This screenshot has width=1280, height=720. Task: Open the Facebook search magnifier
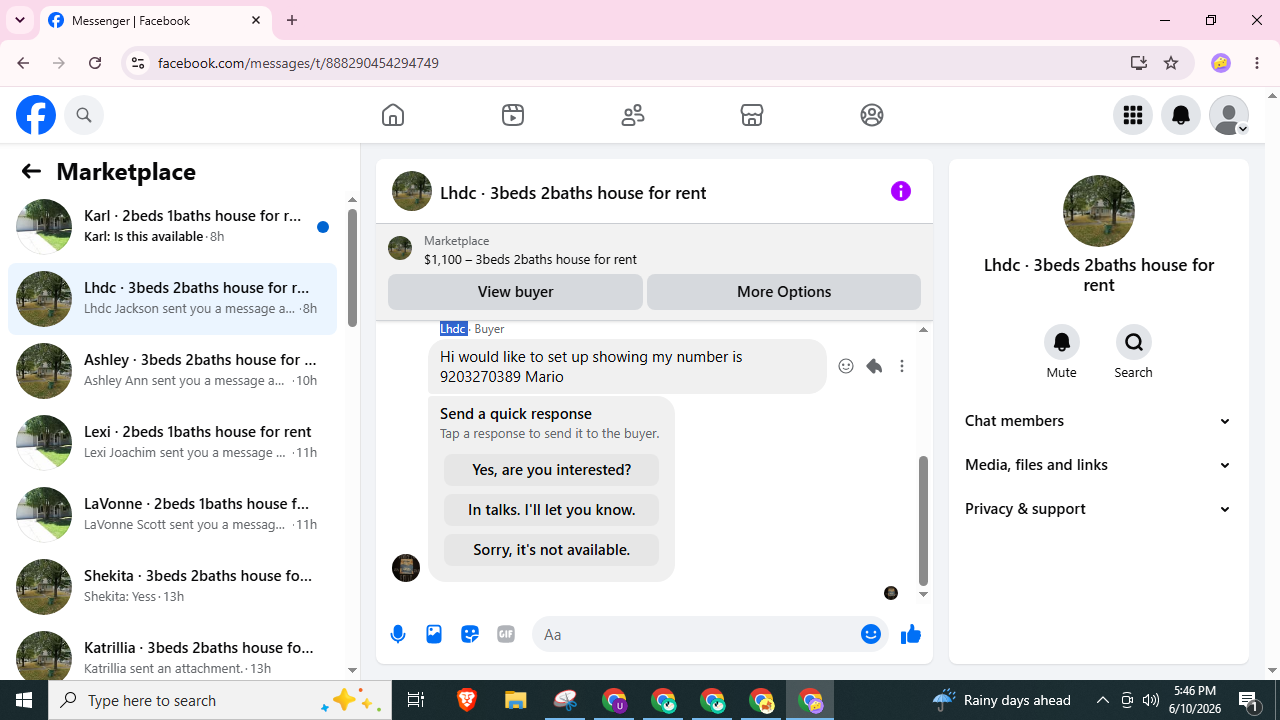pyautogui.click(x=84, y=115)
